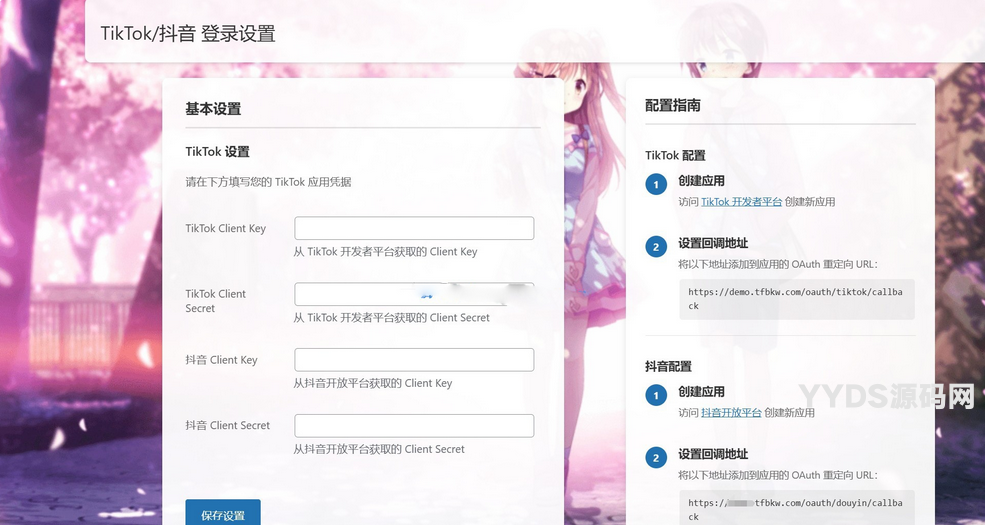Screen dimensions: 985x525
Task: Select step 1 badge under 抖音配置
Action: click(656, 396)
